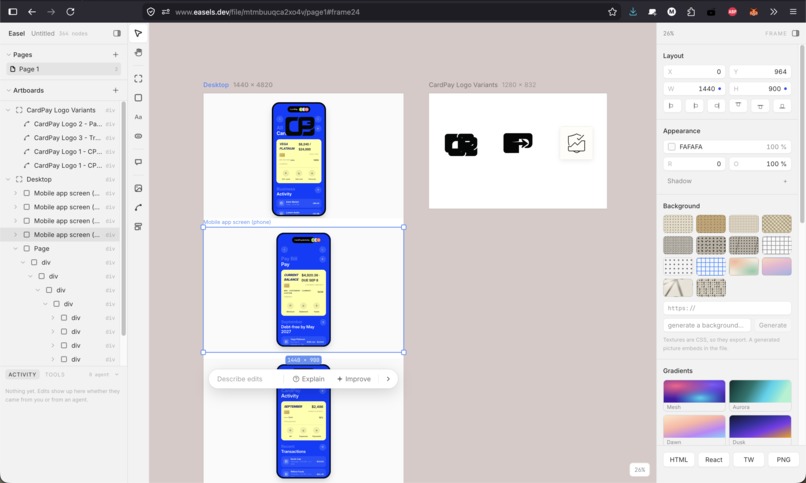The image size is (806, 483).
Task: Click the Improve button
Action: (354, 379)
